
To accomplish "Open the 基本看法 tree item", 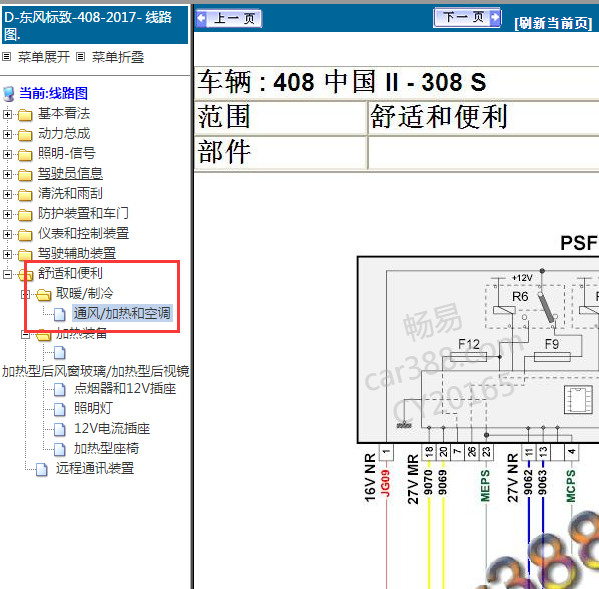I will (64, 113).
